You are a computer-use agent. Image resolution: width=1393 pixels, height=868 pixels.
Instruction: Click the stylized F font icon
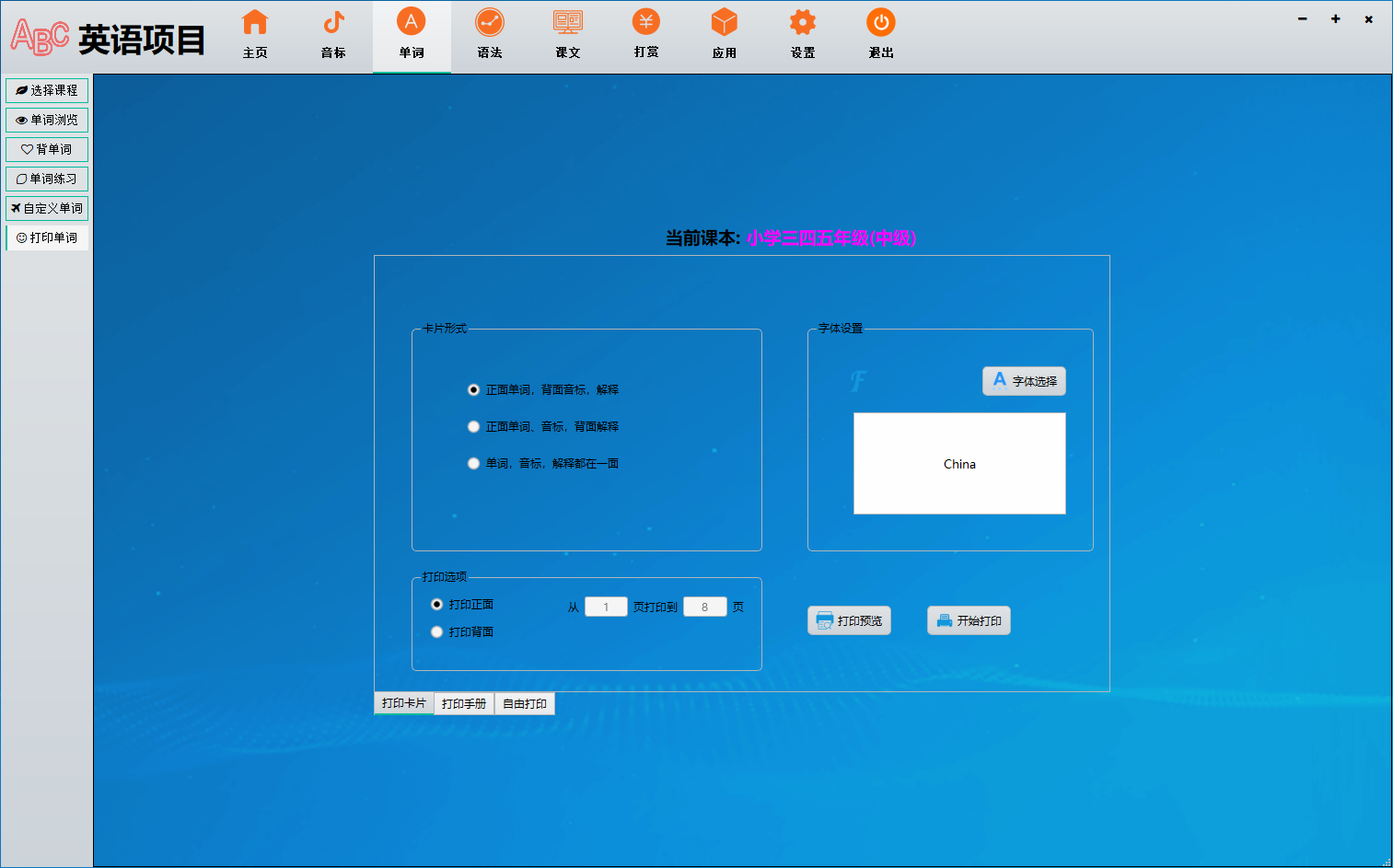[858, 380]
